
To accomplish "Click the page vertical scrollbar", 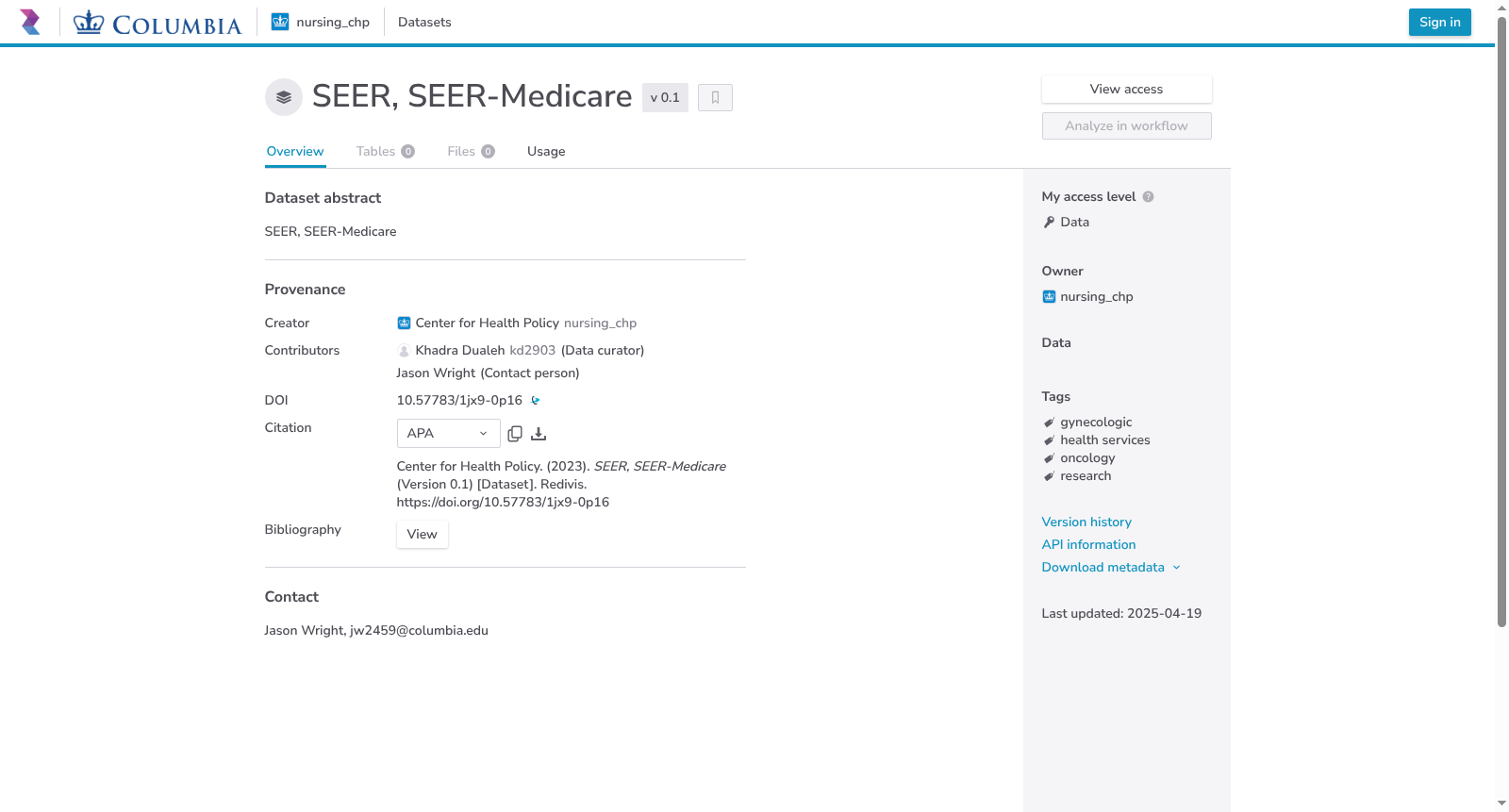I will pyautogui.click(x=1501, y=321).
